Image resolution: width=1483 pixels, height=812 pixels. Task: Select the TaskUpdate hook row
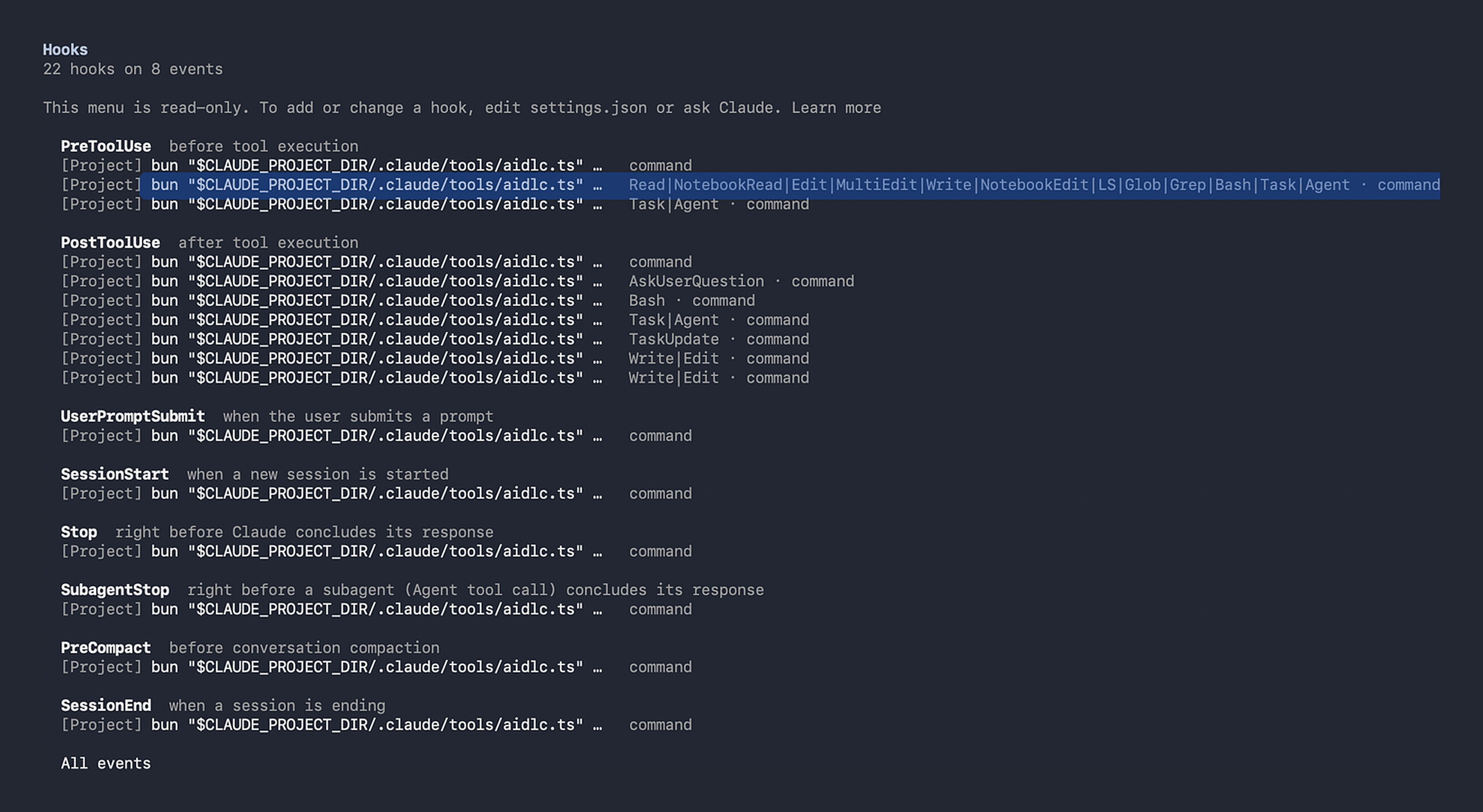[435, 339]
